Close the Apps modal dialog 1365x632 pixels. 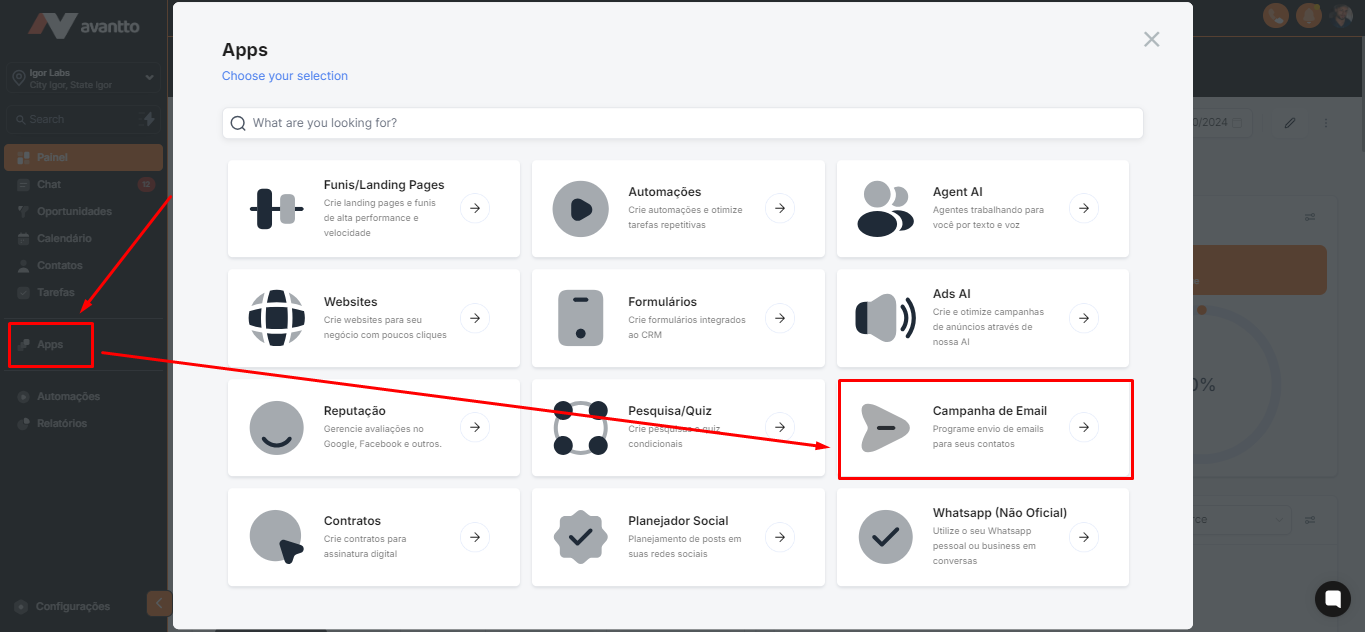click(1151, 40)
